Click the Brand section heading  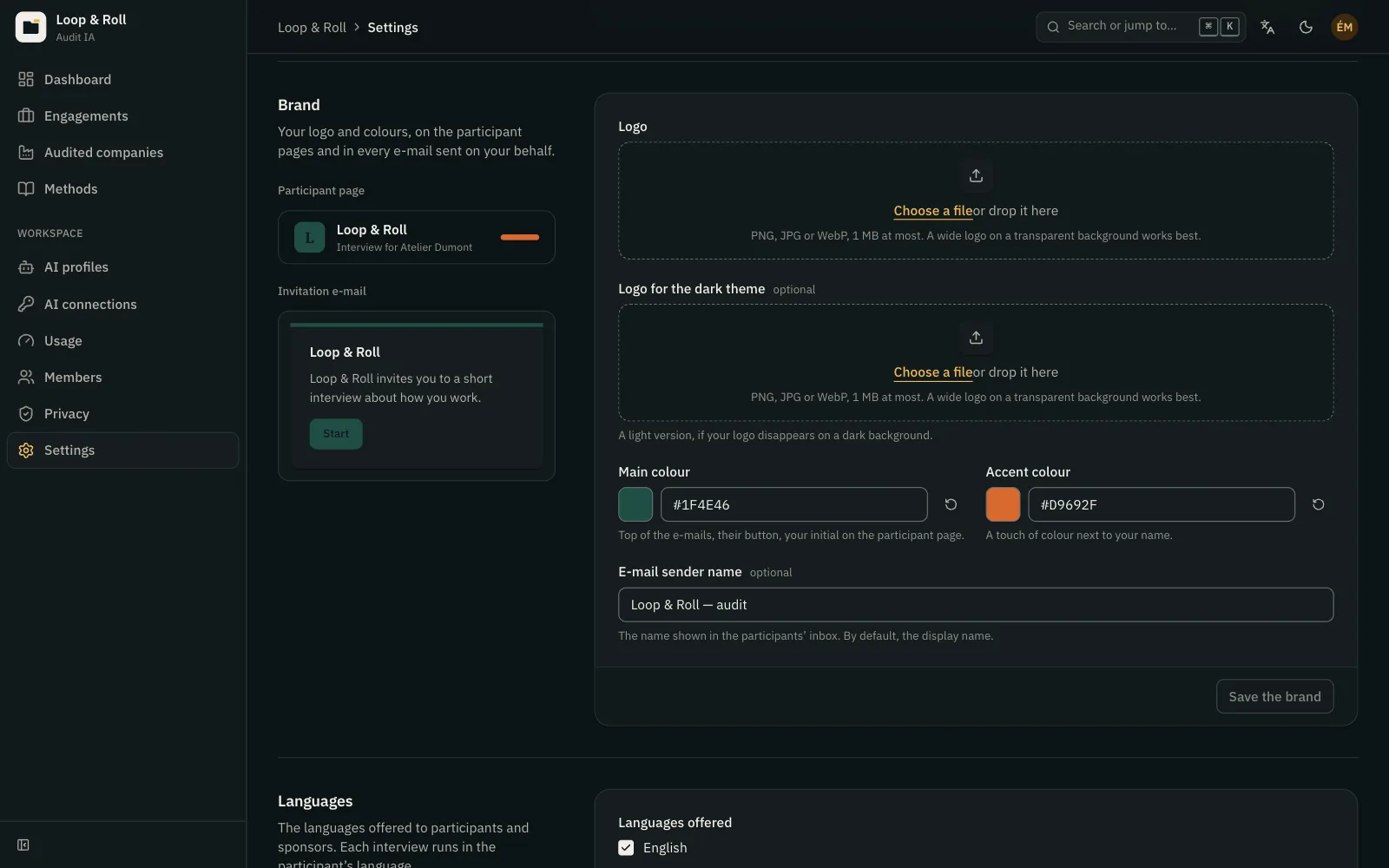coord(299,105)
